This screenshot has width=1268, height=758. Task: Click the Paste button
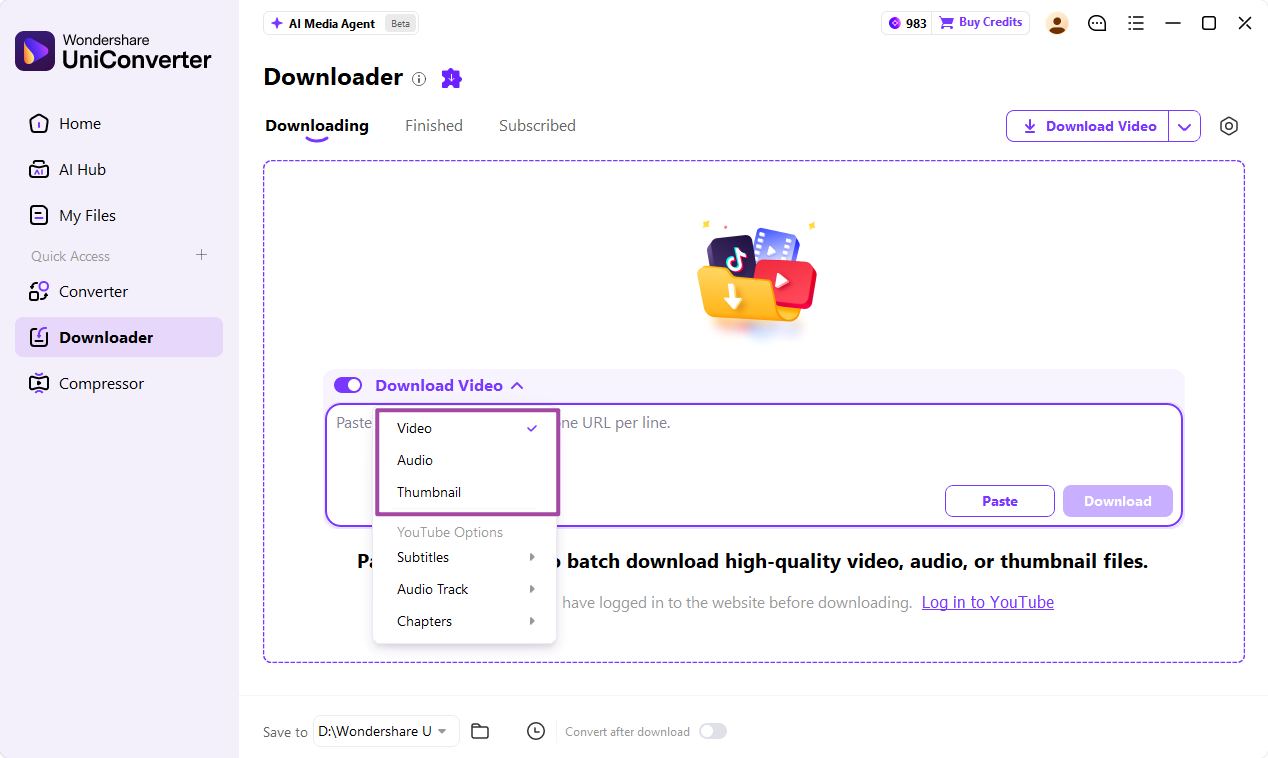pyautogui.click(x=1000, y=501)
